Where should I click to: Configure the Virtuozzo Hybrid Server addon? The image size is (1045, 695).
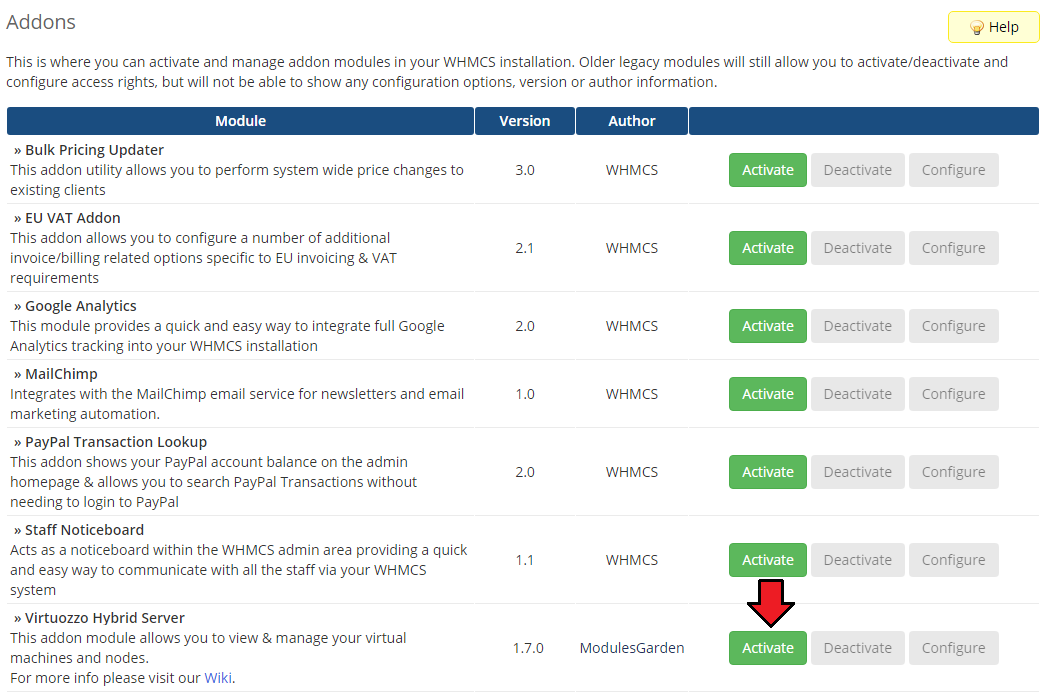click(x=953, y=648)
